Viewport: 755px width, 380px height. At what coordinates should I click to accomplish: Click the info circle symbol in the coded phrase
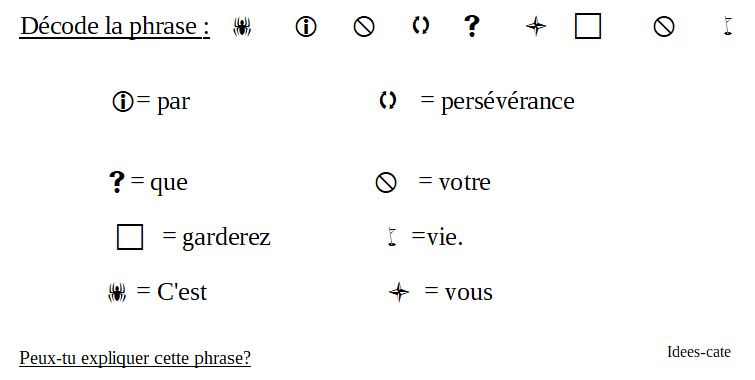click(x=306, y=26)
